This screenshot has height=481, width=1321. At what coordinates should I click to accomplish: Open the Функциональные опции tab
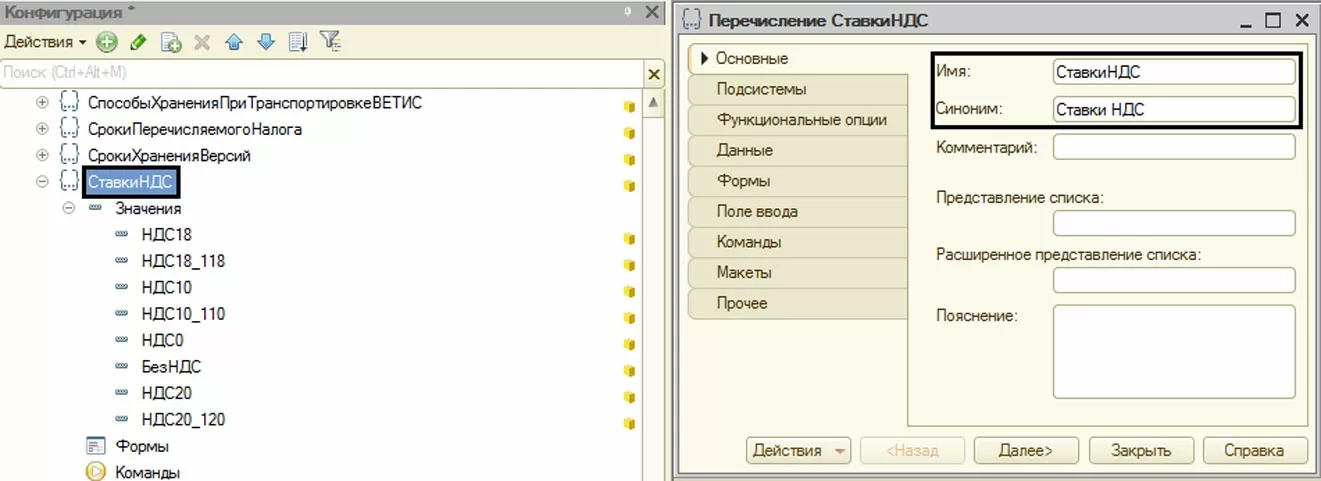pyautogui.click(x=801, y=120)
